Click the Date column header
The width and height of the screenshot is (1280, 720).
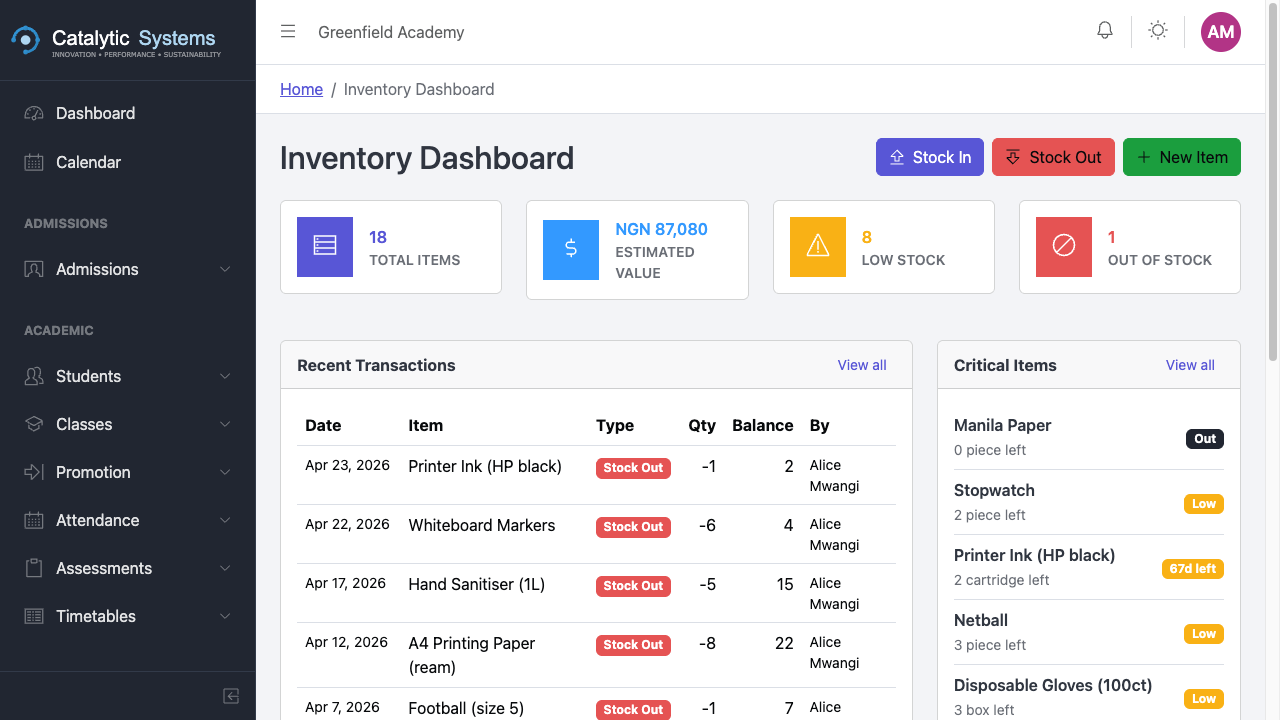click(x=323, y=425)
